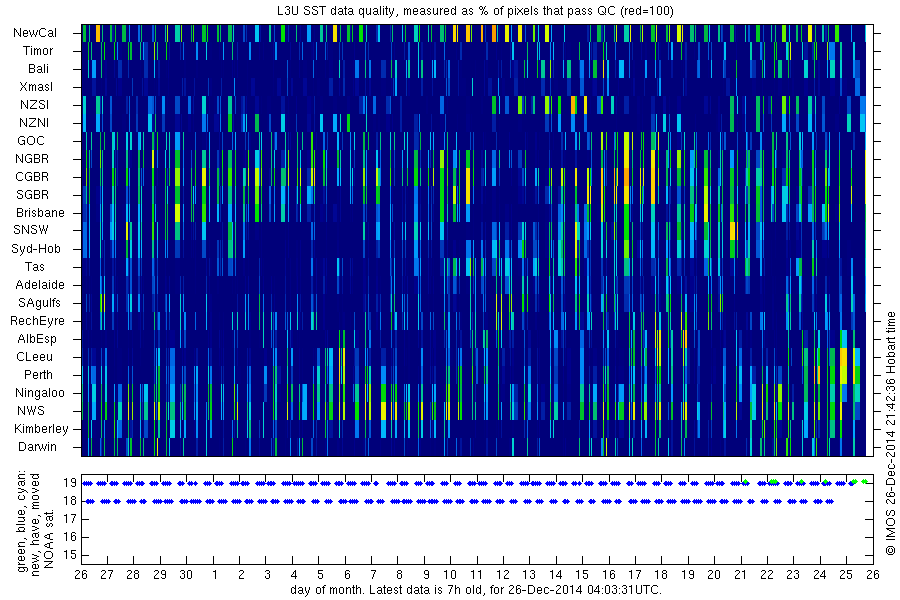This screenshot has height=600, width=900.
Task: Click the NZSI row label
Action: pyautogui.click(x=34, y=104)
